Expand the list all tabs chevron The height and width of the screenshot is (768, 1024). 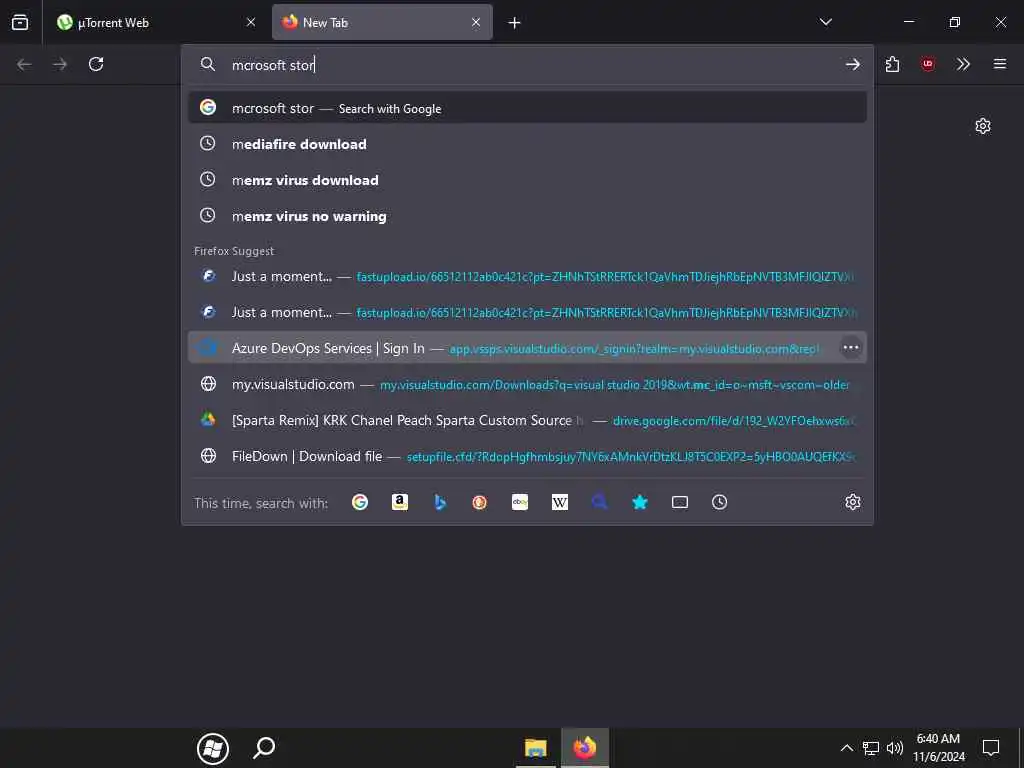click(825, 22)
